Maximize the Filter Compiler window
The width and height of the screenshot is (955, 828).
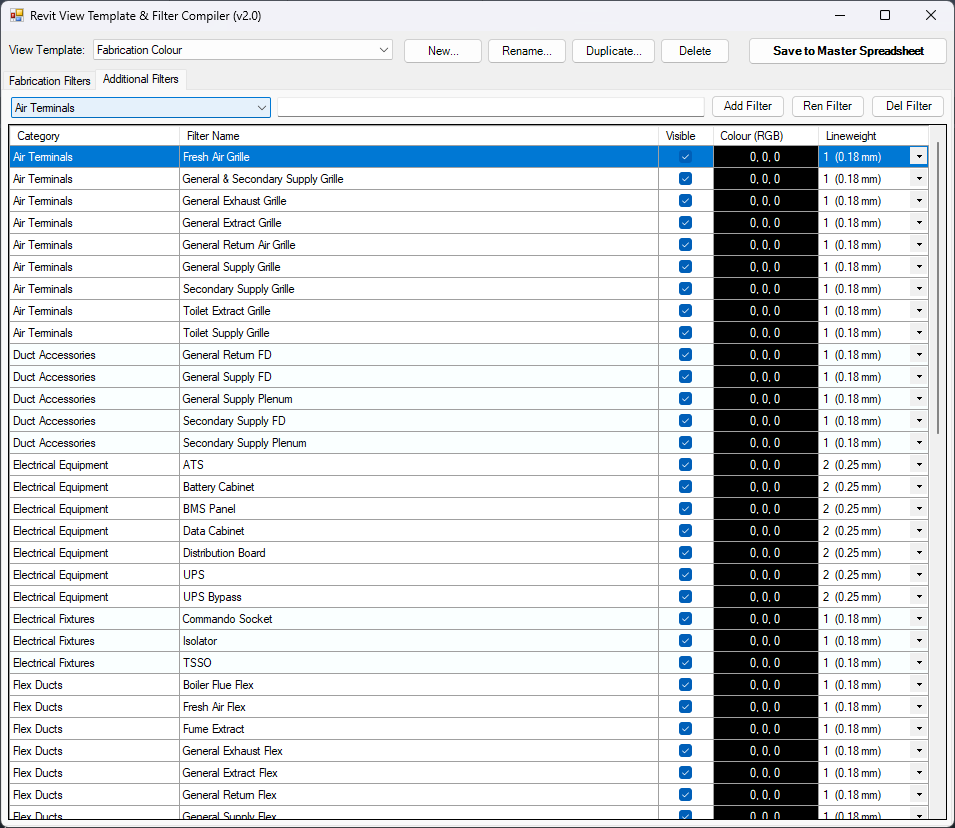pyautogui.click(x=885, y=15)
